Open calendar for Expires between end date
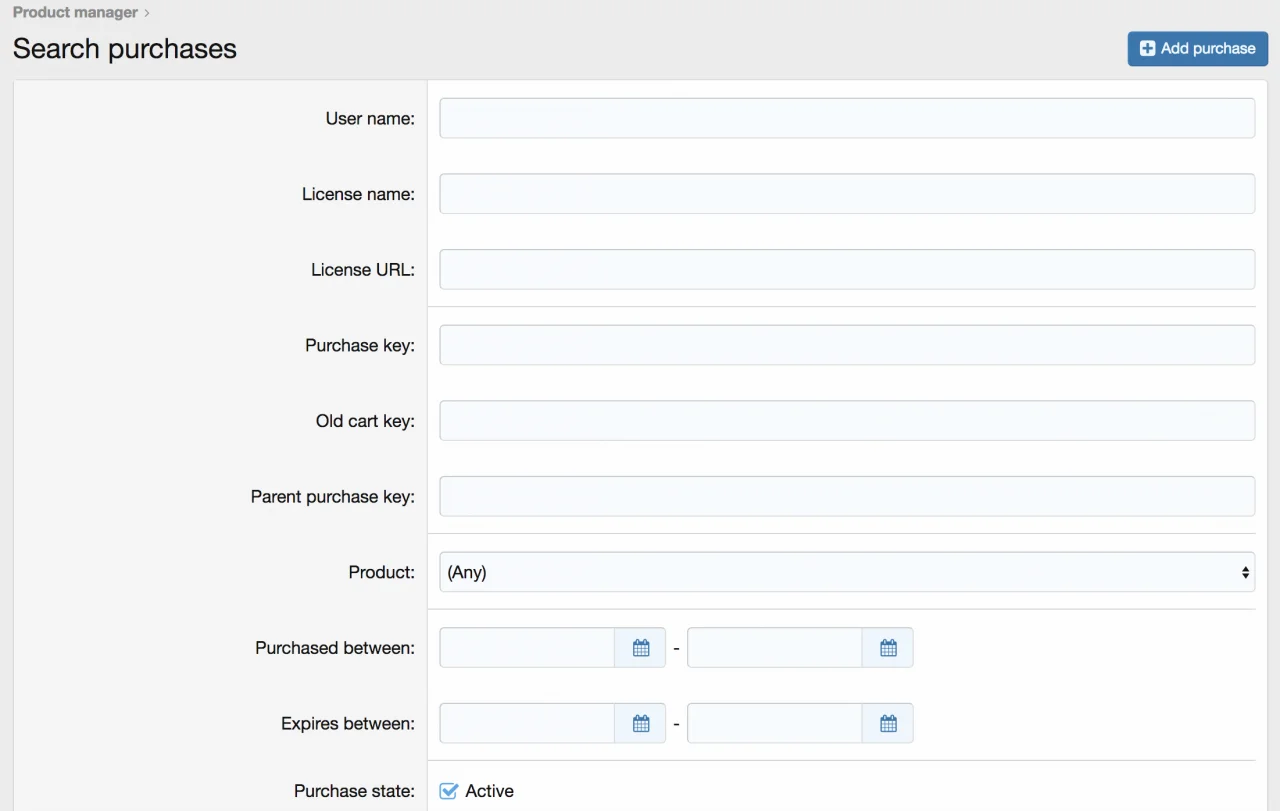This screenshot has width=1280, height=811. point(888,724)
